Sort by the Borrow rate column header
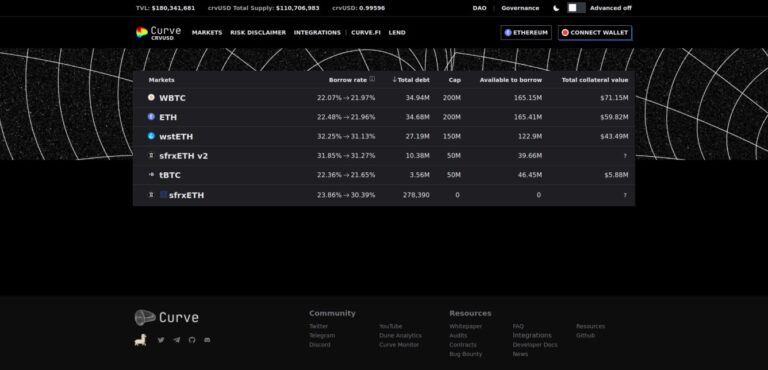The image size is (768, 370). (x=347, y=80)
